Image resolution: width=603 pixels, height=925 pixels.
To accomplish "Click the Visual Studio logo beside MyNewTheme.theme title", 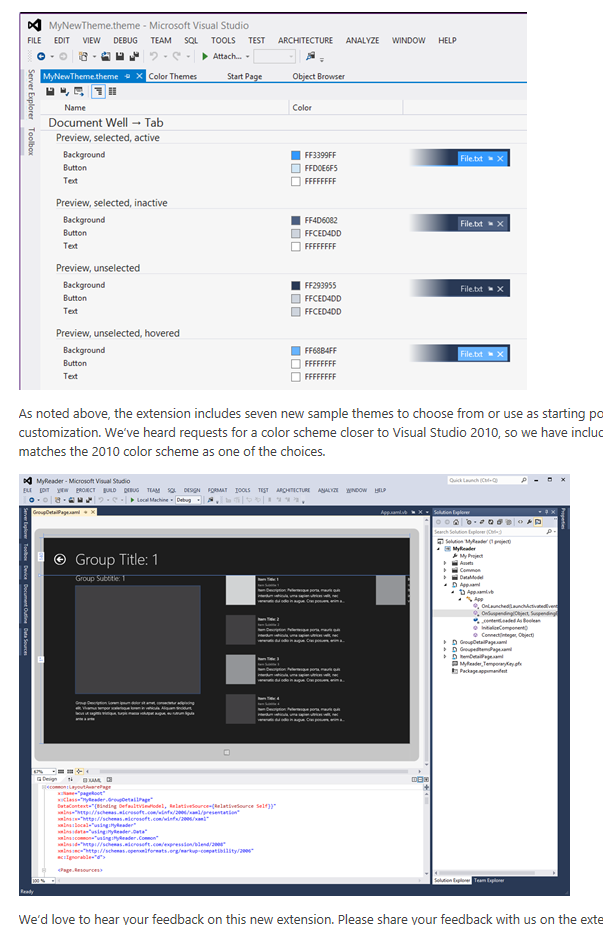I will click(35, 25).
